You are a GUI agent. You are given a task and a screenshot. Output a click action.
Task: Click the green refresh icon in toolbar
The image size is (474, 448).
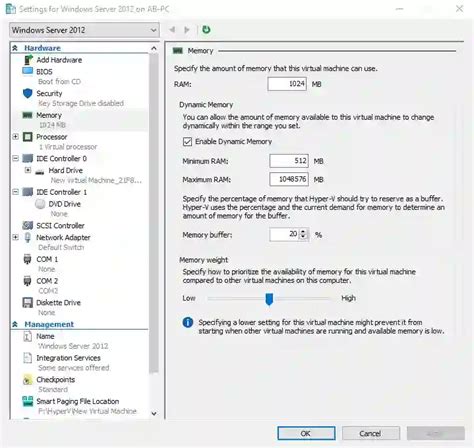pos(206,30)
